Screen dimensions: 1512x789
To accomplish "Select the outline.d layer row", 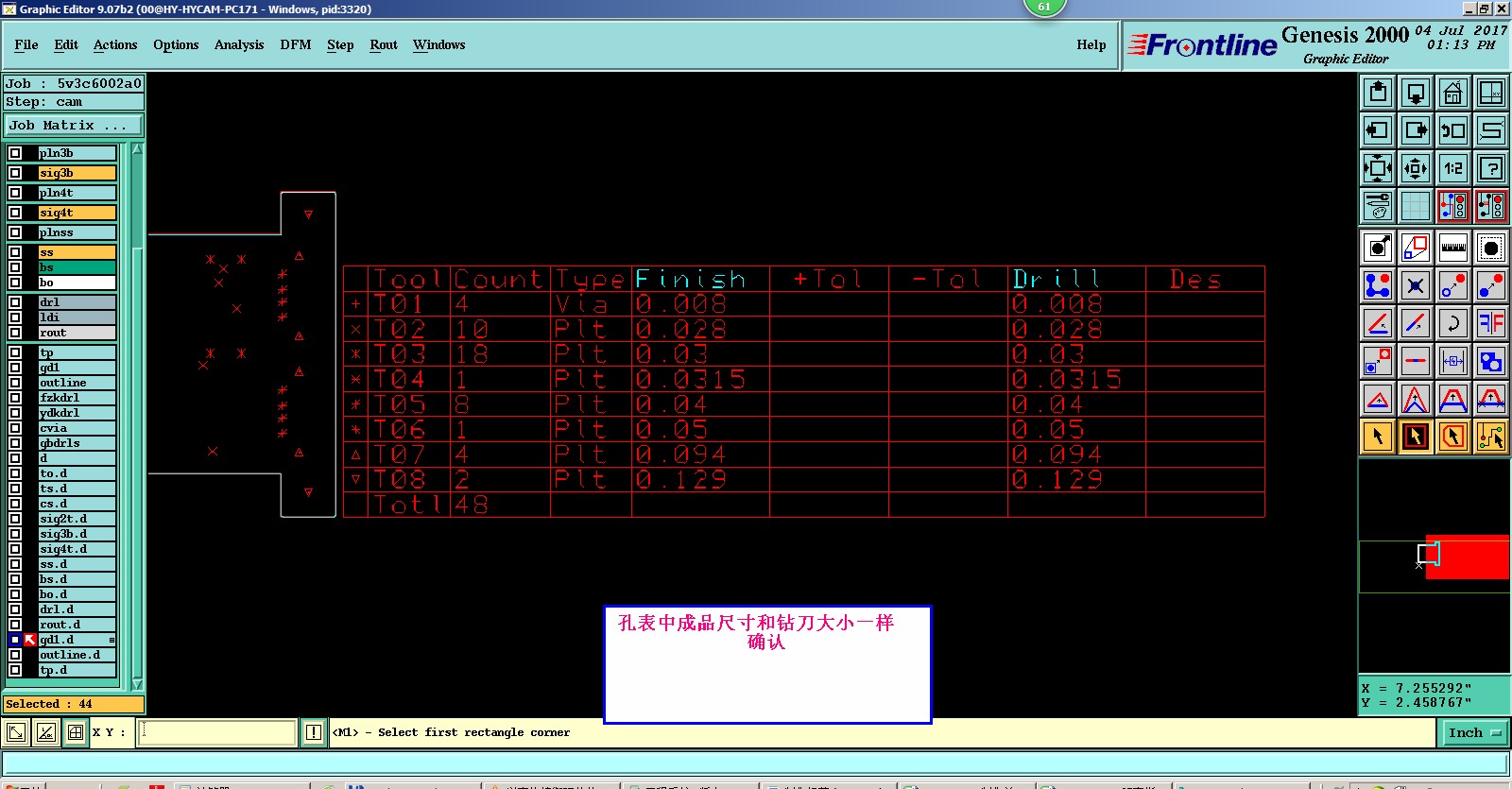I will coord(77,655).
